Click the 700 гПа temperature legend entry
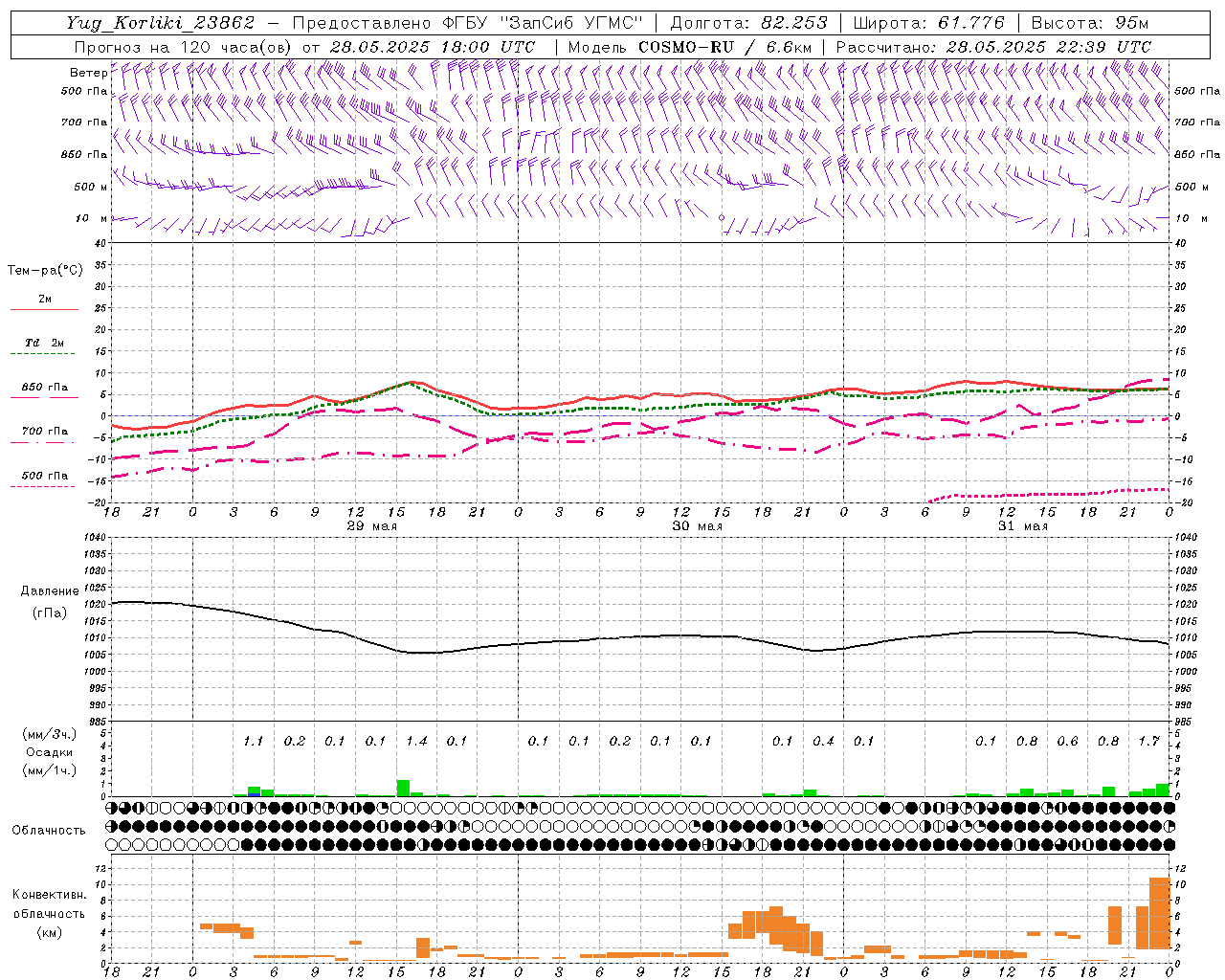The image size is (1225, 980). coord(45,432)
